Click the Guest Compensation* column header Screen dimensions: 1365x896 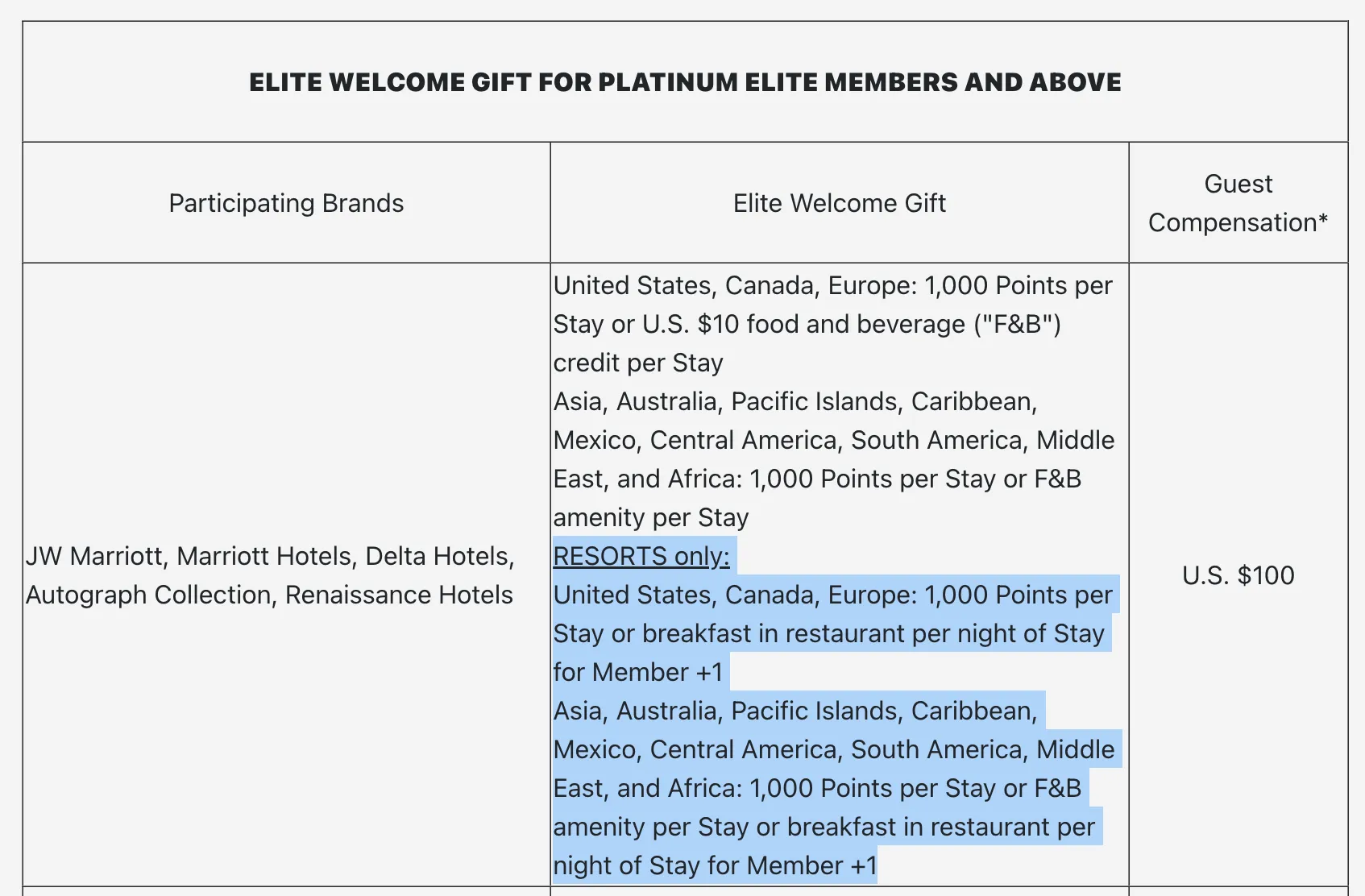click(1238, 203)
